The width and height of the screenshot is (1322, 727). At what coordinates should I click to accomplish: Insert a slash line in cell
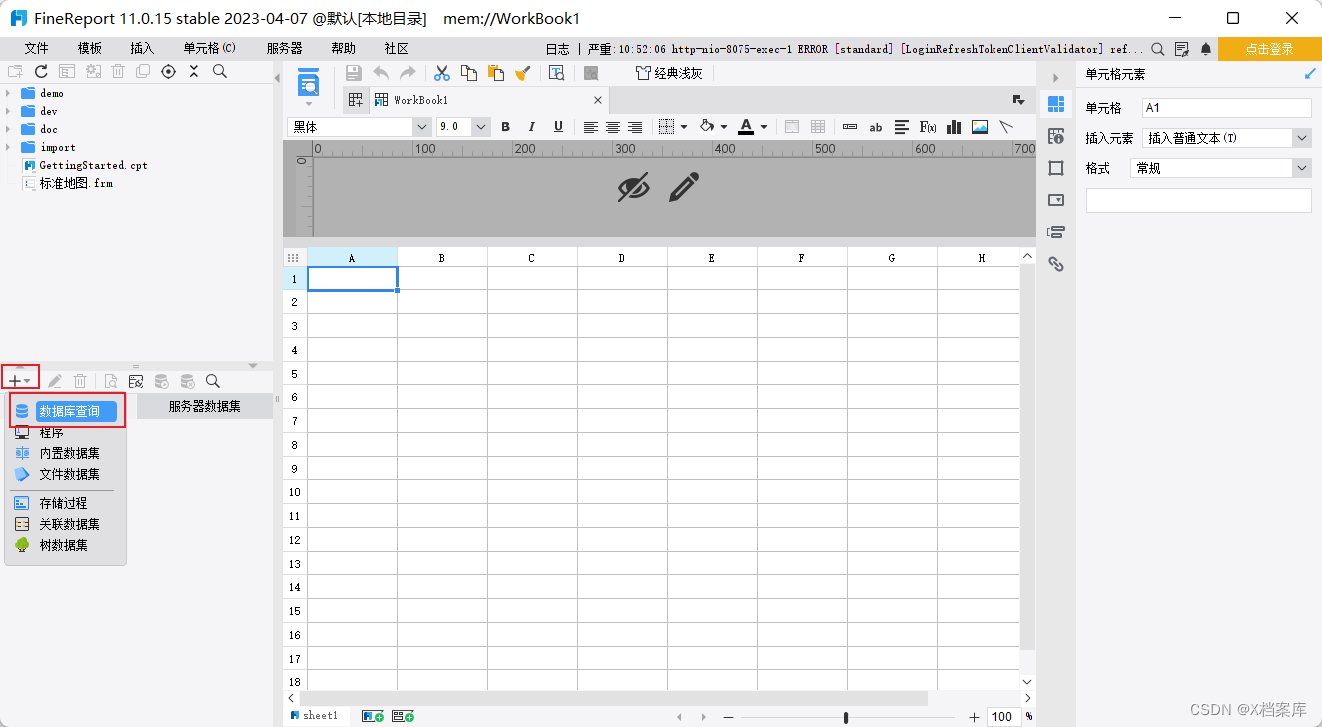1006,127
